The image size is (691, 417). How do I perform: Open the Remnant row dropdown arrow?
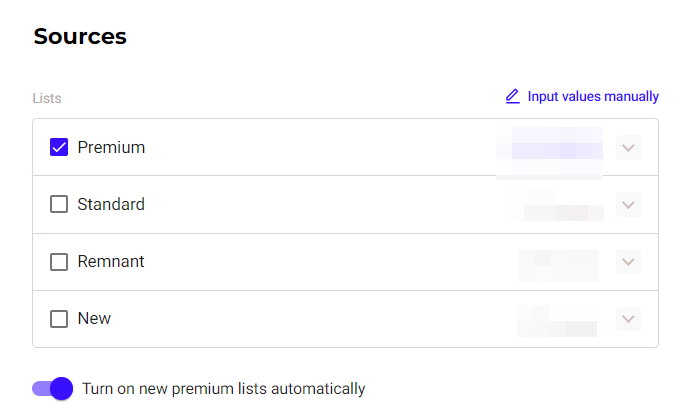tap(628, 262)
